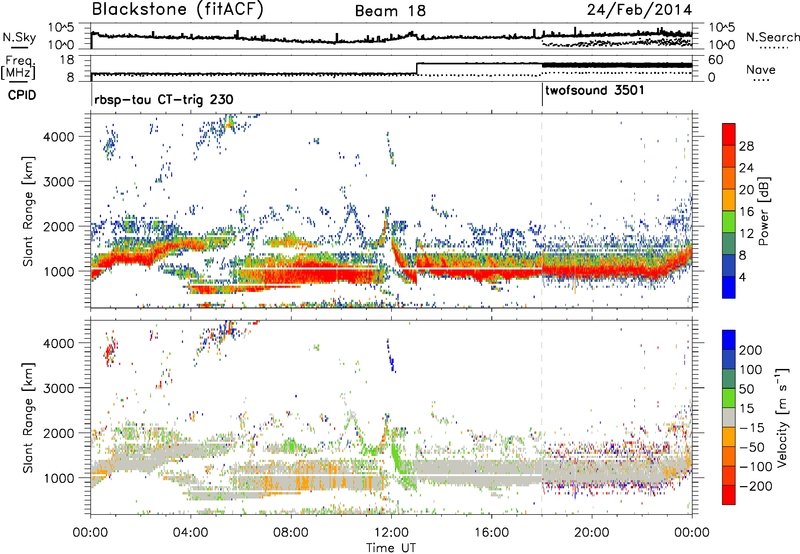The height and width of the screenshot is (554, 800).
Task: Click the "20:00" time axis label
Action: [591, 532]
